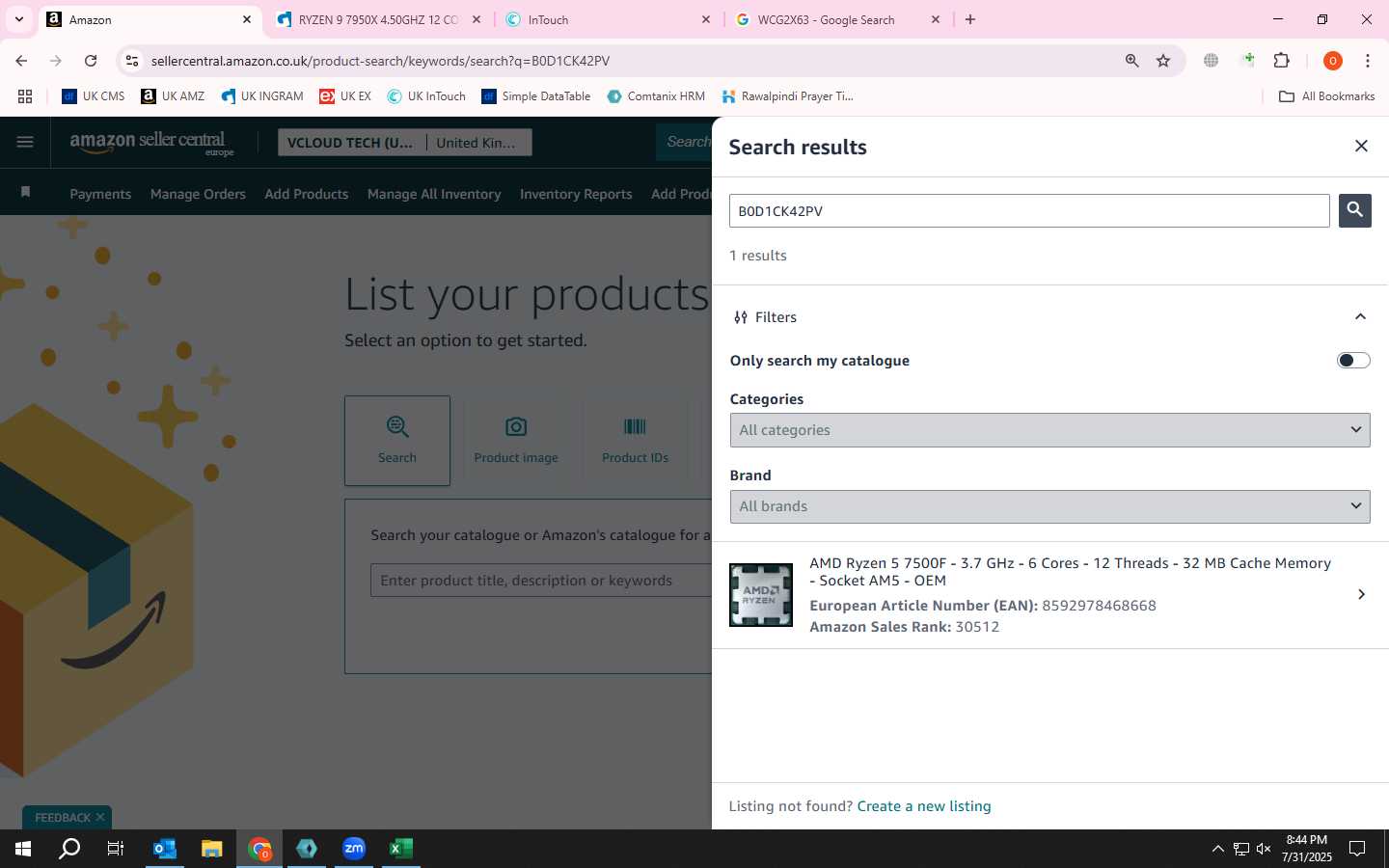This screenshot has width=1389, height=868.
Task: Open Zoom from the taskbar
Action: coord(354,849)
